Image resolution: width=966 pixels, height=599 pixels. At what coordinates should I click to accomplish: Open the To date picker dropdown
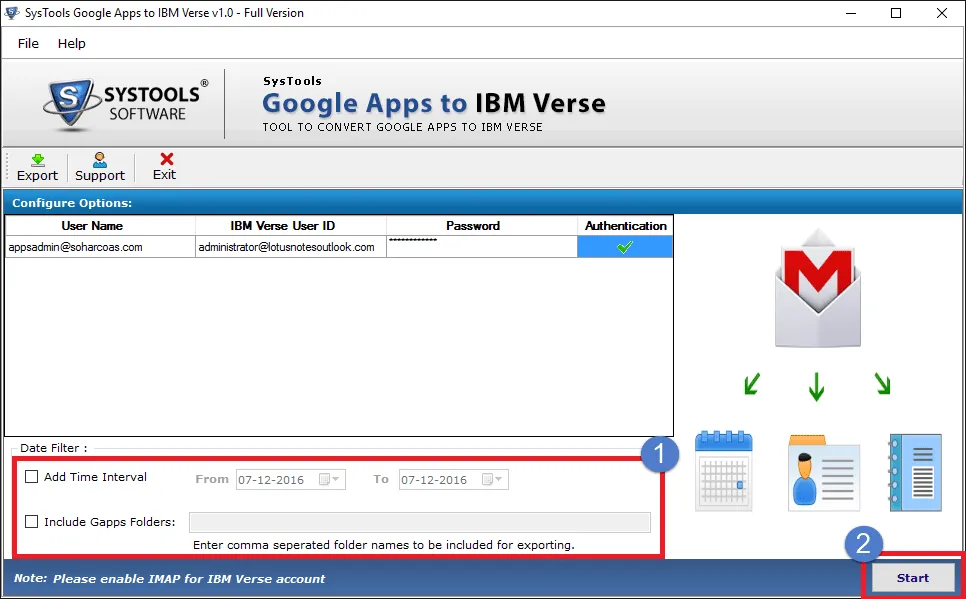pyautogui.click(x=492, y=479)
